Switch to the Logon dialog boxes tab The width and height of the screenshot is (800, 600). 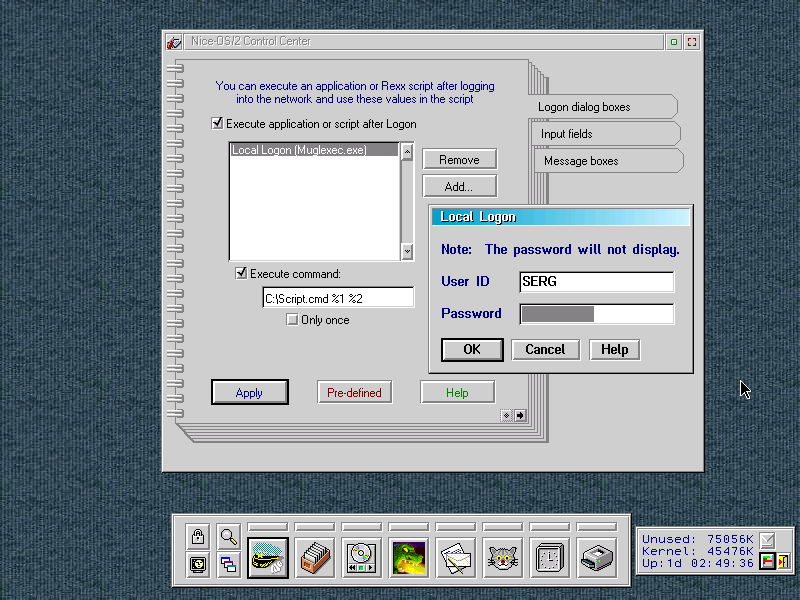[x=602, y=107]
